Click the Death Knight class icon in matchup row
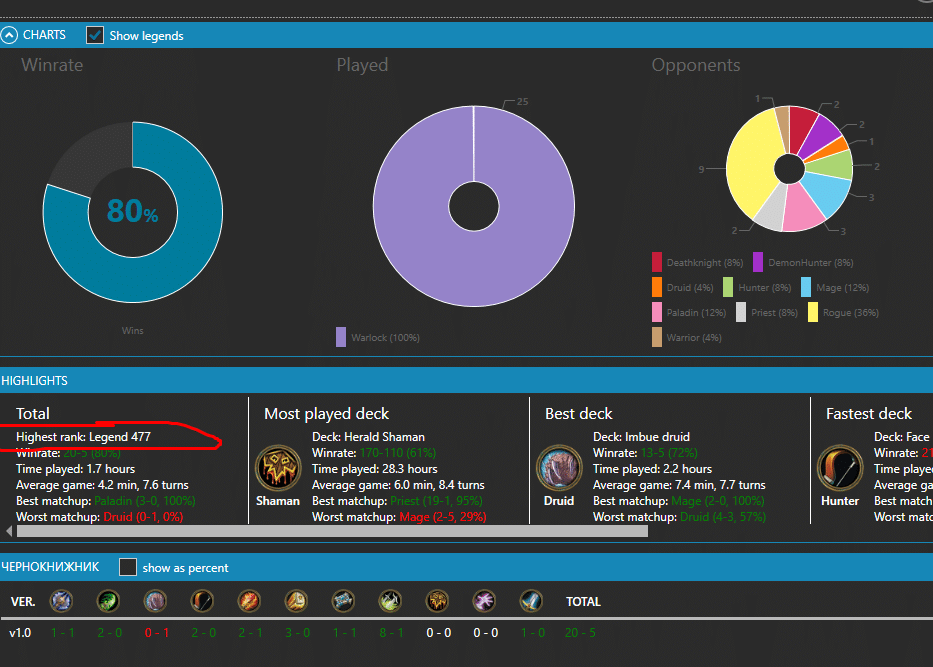Viewport: 933px width, 667px height. click(62, 601)
